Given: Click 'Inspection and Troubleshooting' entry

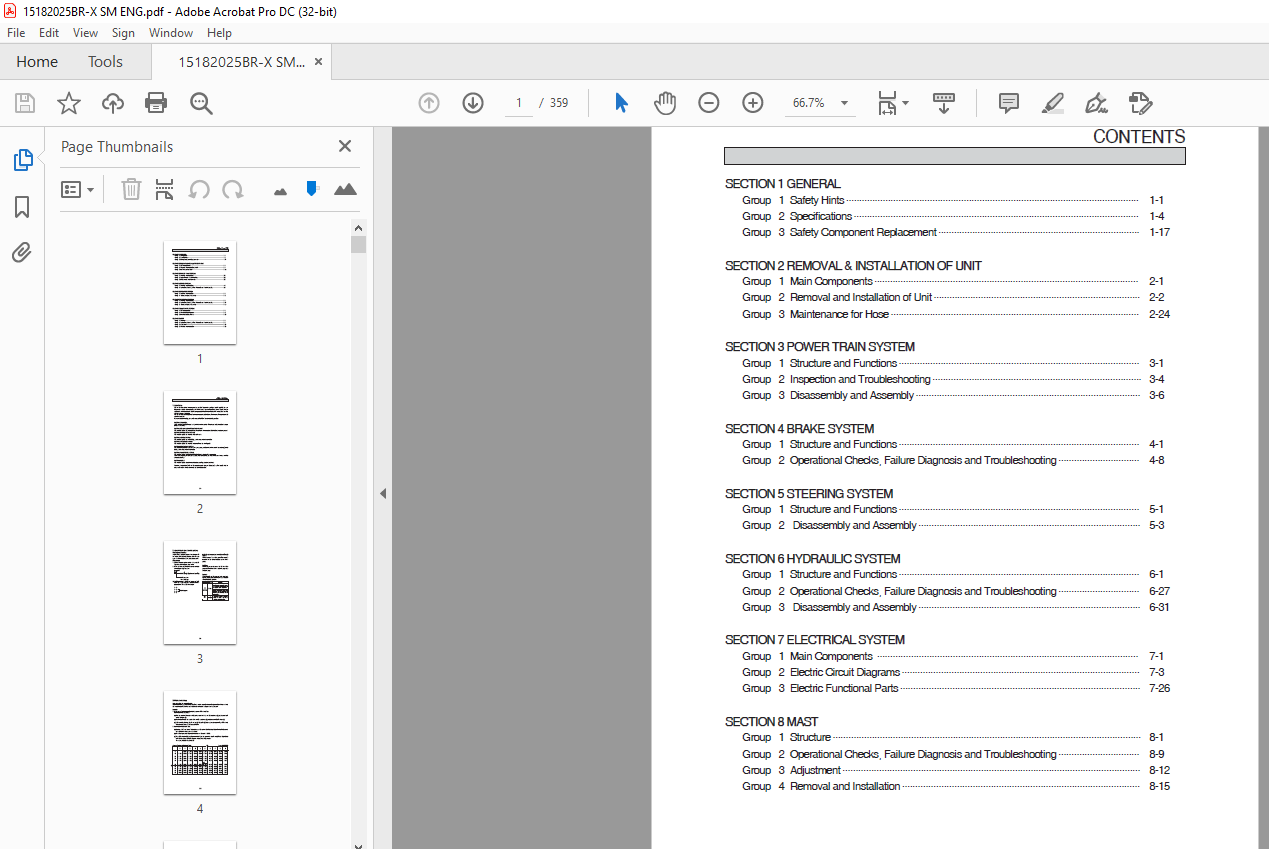Looking at the screenshot, I should click(860, 379).
